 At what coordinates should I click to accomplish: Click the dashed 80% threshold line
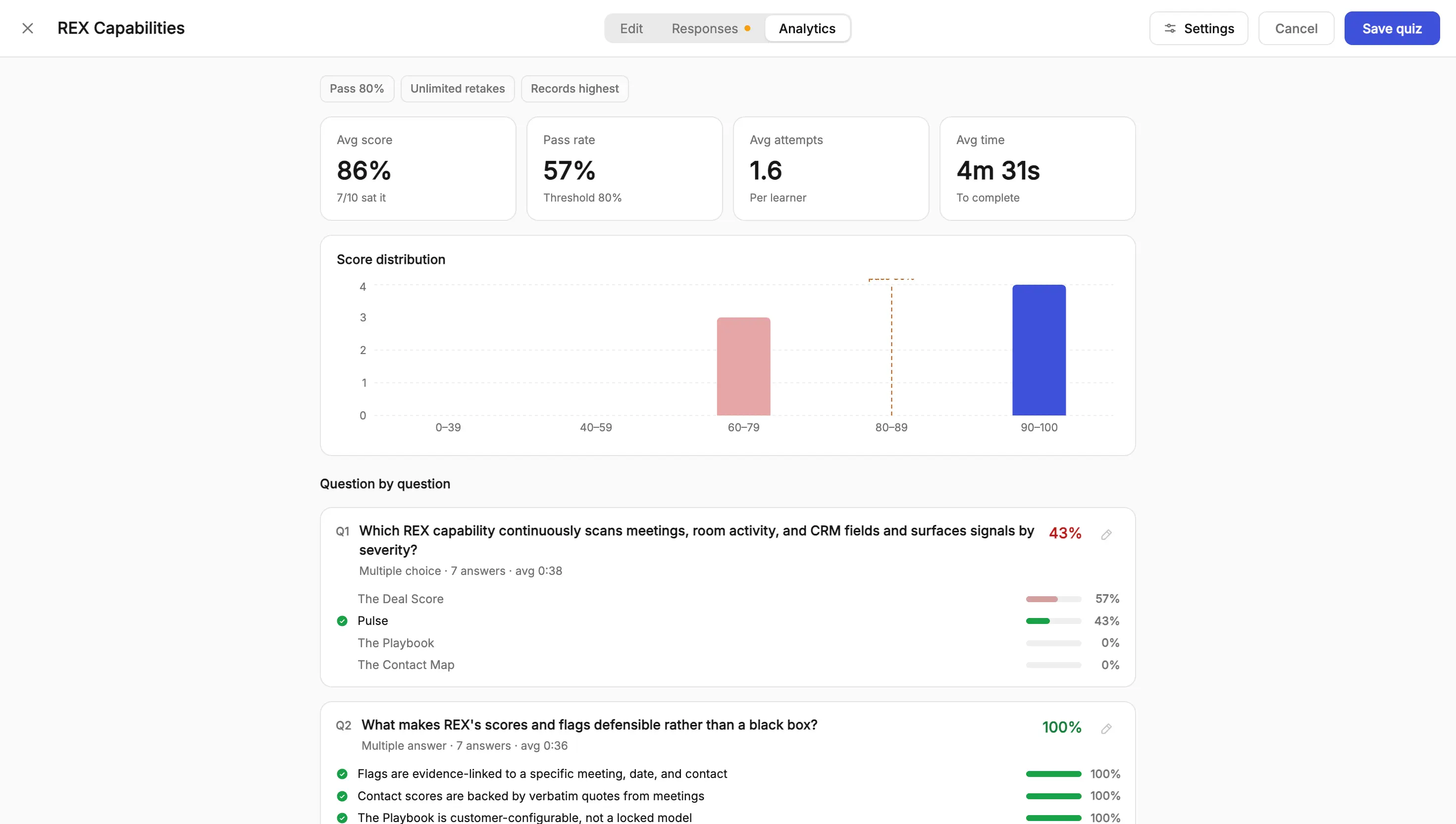pos(892,351)
